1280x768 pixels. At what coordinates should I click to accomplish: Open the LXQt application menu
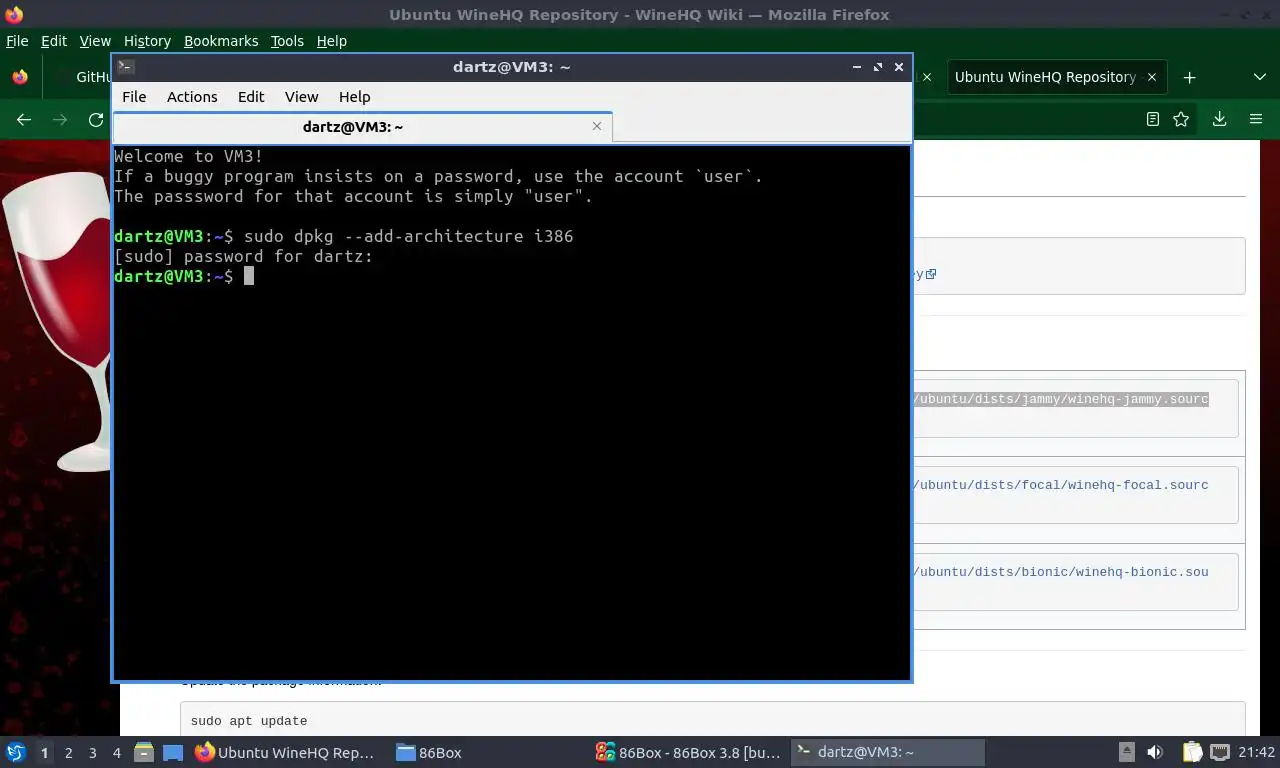point(16,752)
